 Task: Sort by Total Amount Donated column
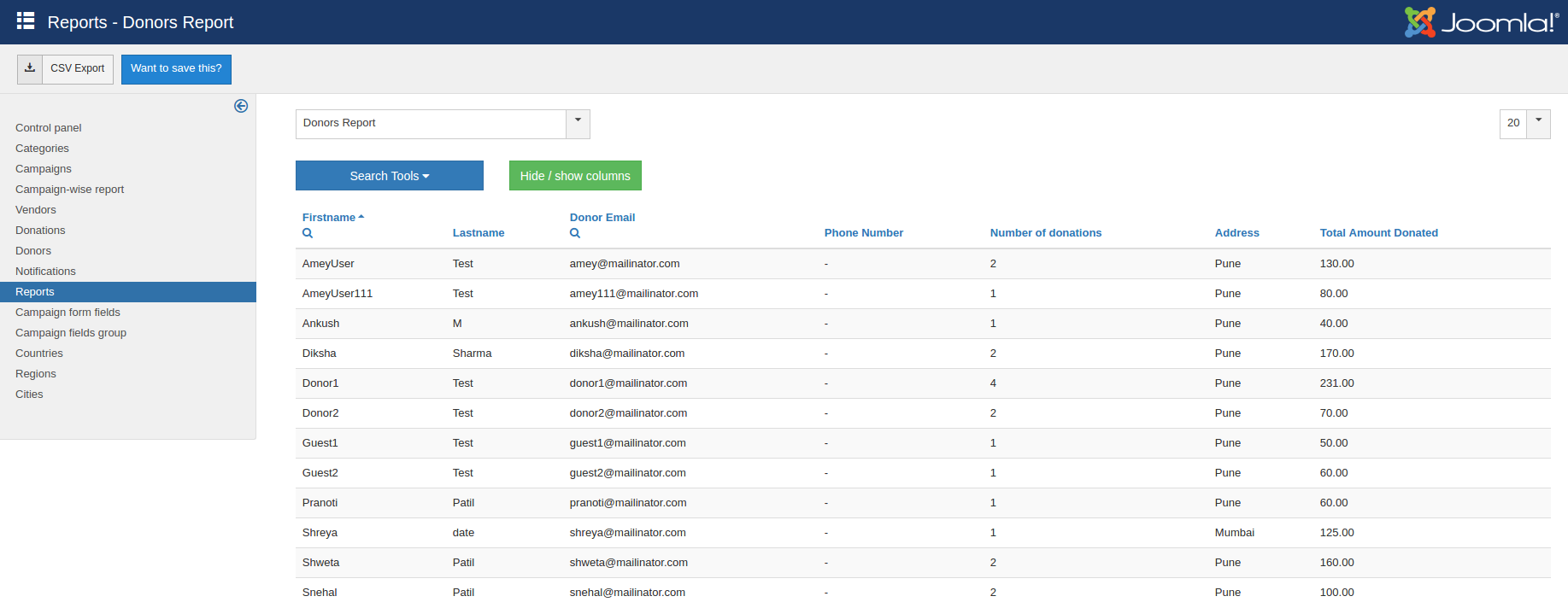[x=1378, y=233]
